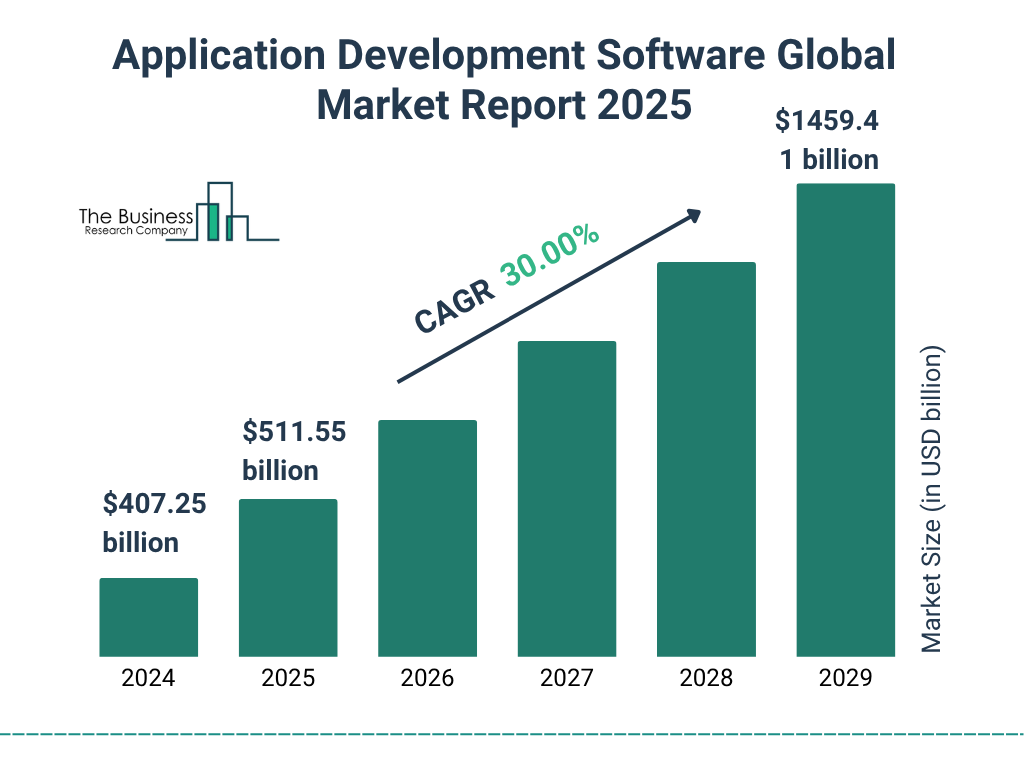Viewport: 1024px width, 768px height.
Task: Click the 2024 x-axis year label
Action: pos(148,678)
